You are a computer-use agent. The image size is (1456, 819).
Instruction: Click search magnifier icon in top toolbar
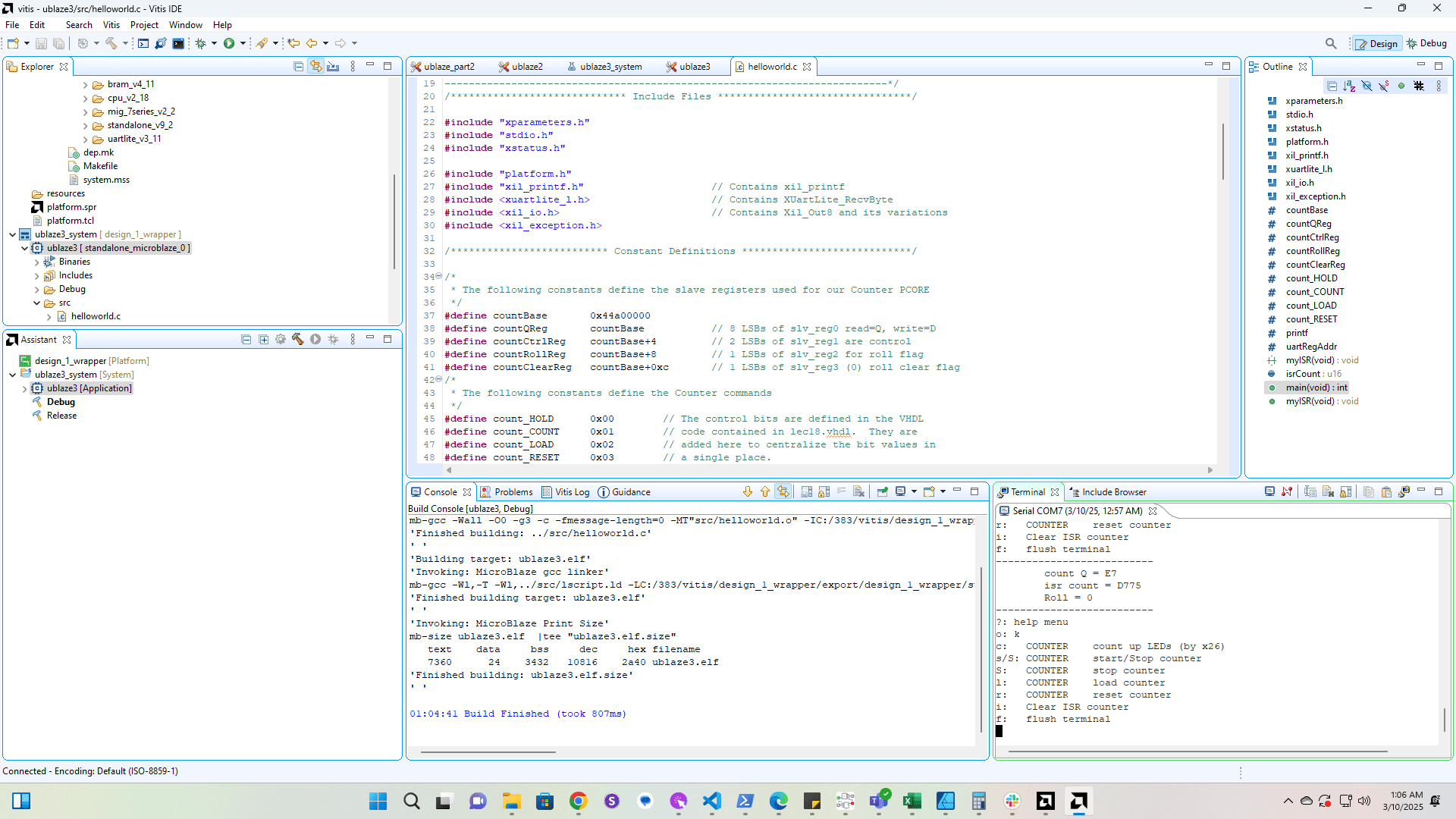(x=1331, y=43)
